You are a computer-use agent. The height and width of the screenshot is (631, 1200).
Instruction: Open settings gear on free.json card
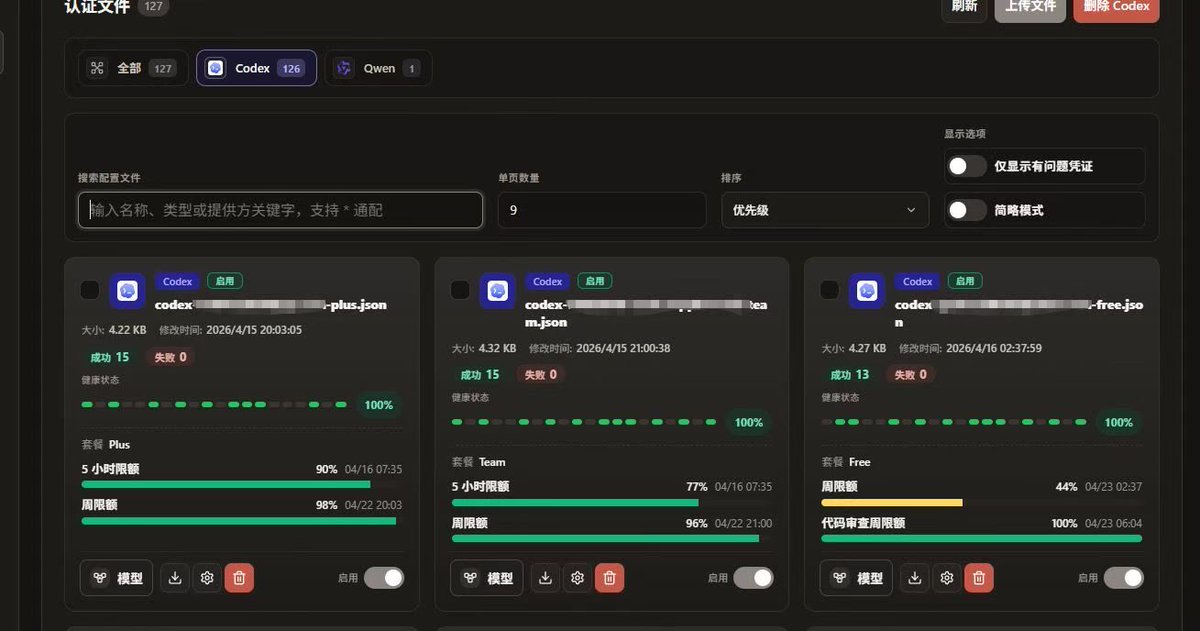(947, 578)
